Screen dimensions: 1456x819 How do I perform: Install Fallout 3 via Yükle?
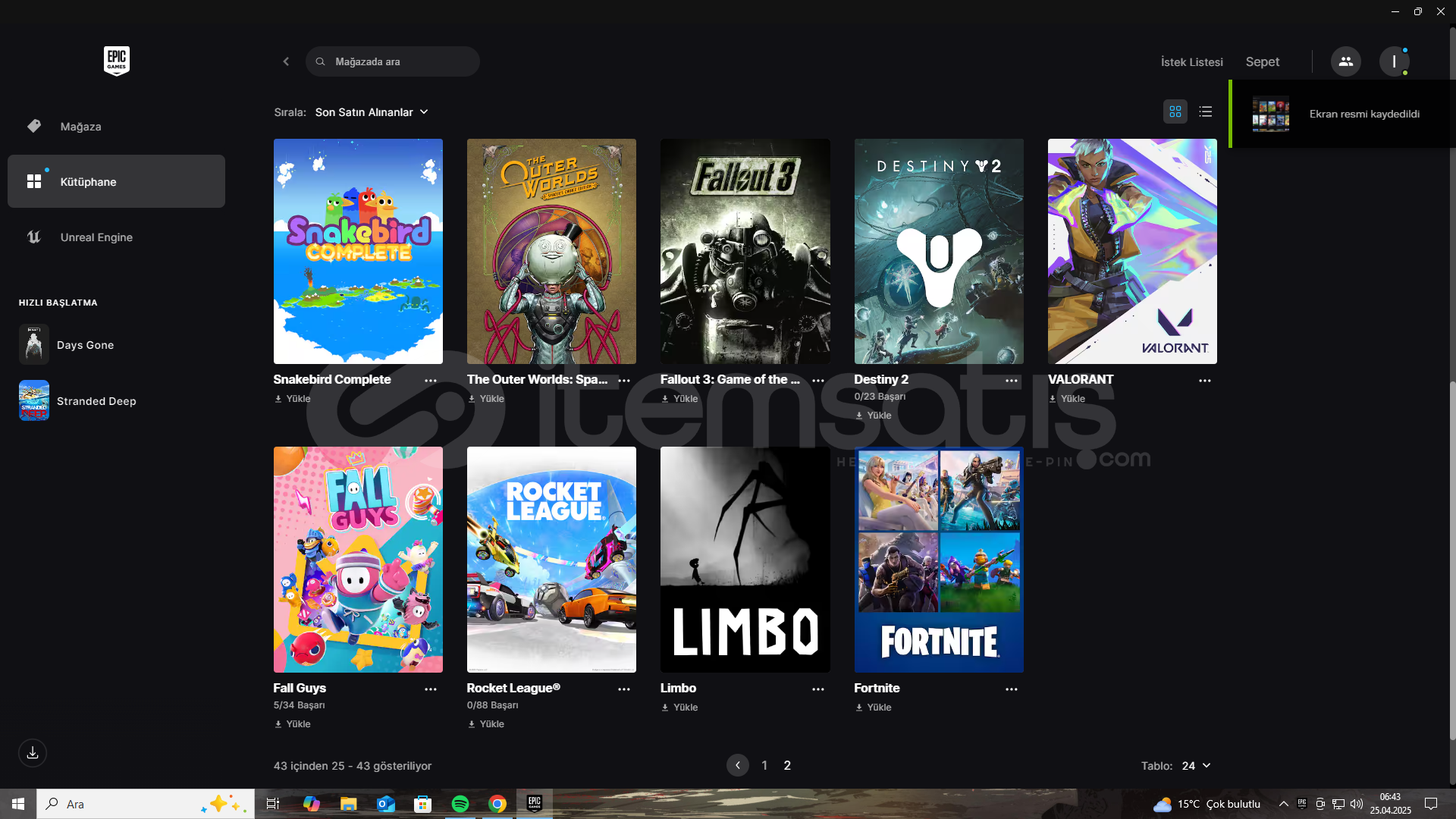point(679,399)
